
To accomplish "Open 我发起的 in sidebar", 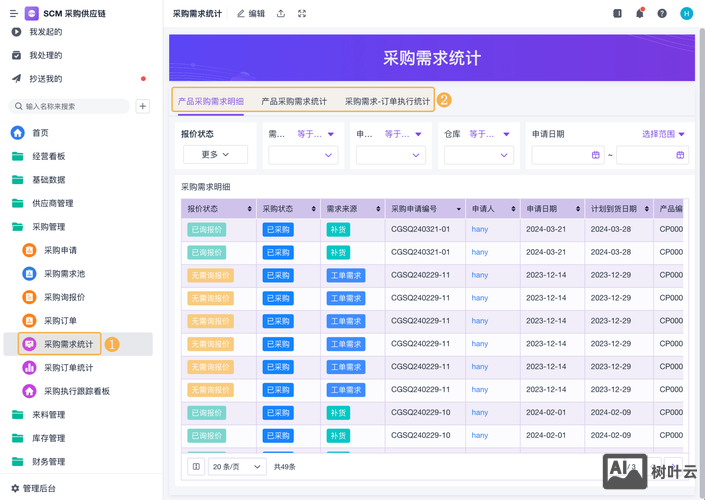I will (46, 32).
